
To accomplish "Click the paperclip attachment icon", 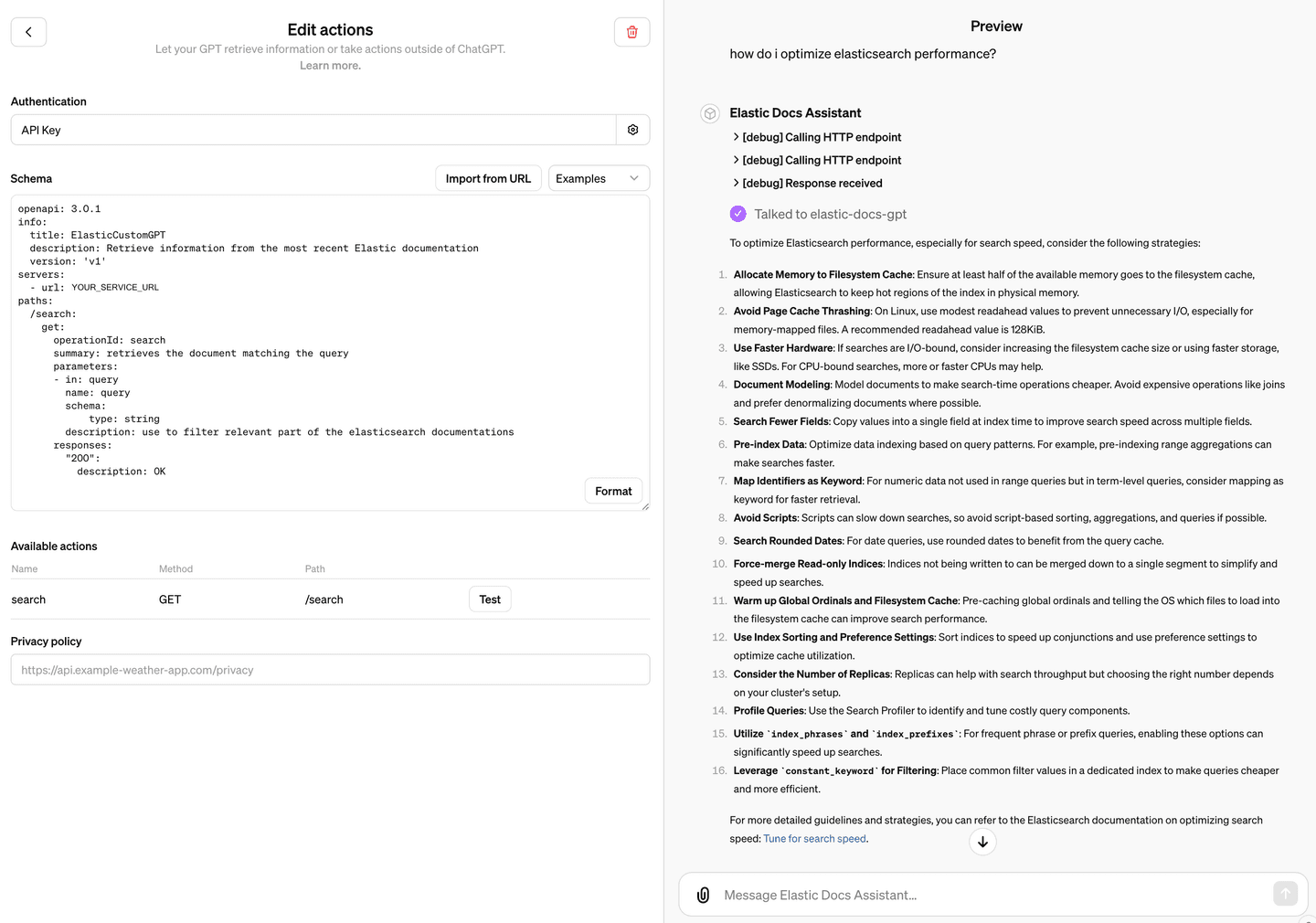I will pyautogui.click(x=702, y=894).
